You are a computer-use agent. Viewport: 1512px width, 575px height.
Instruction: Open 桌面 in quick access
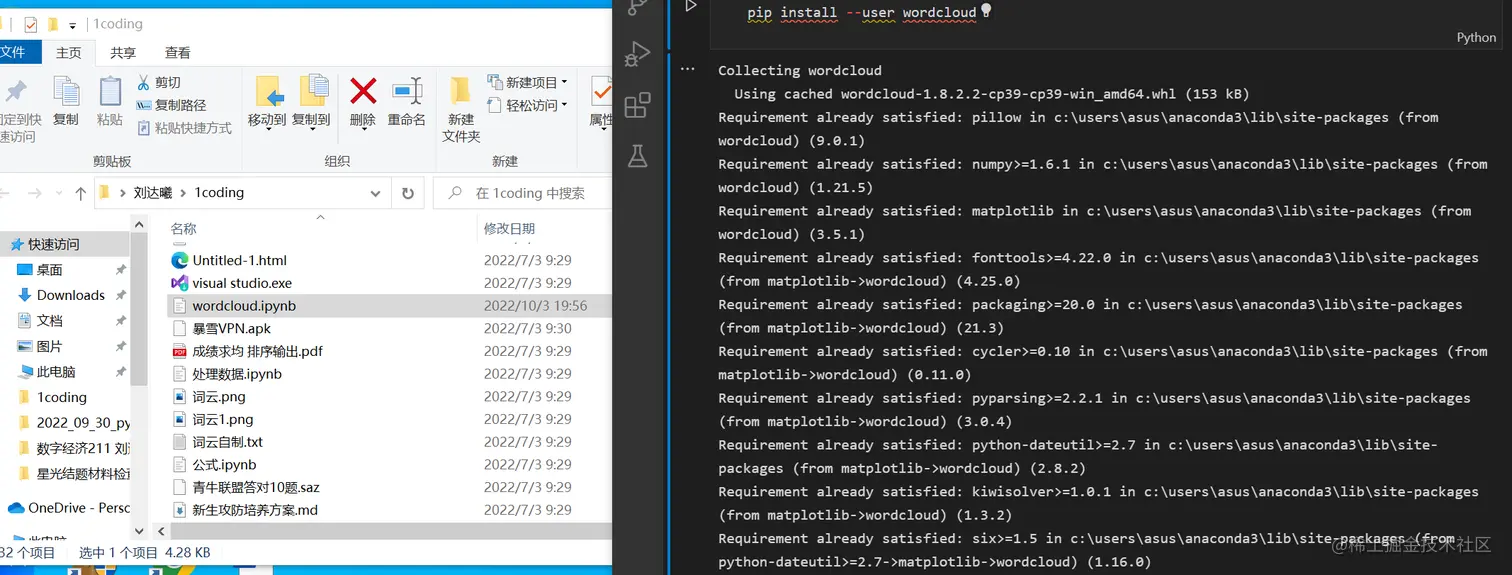coord(50,270)
